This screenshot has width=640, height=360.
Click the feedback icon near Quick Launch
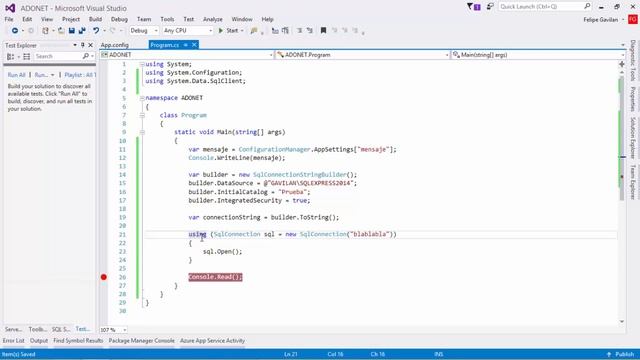490,7
